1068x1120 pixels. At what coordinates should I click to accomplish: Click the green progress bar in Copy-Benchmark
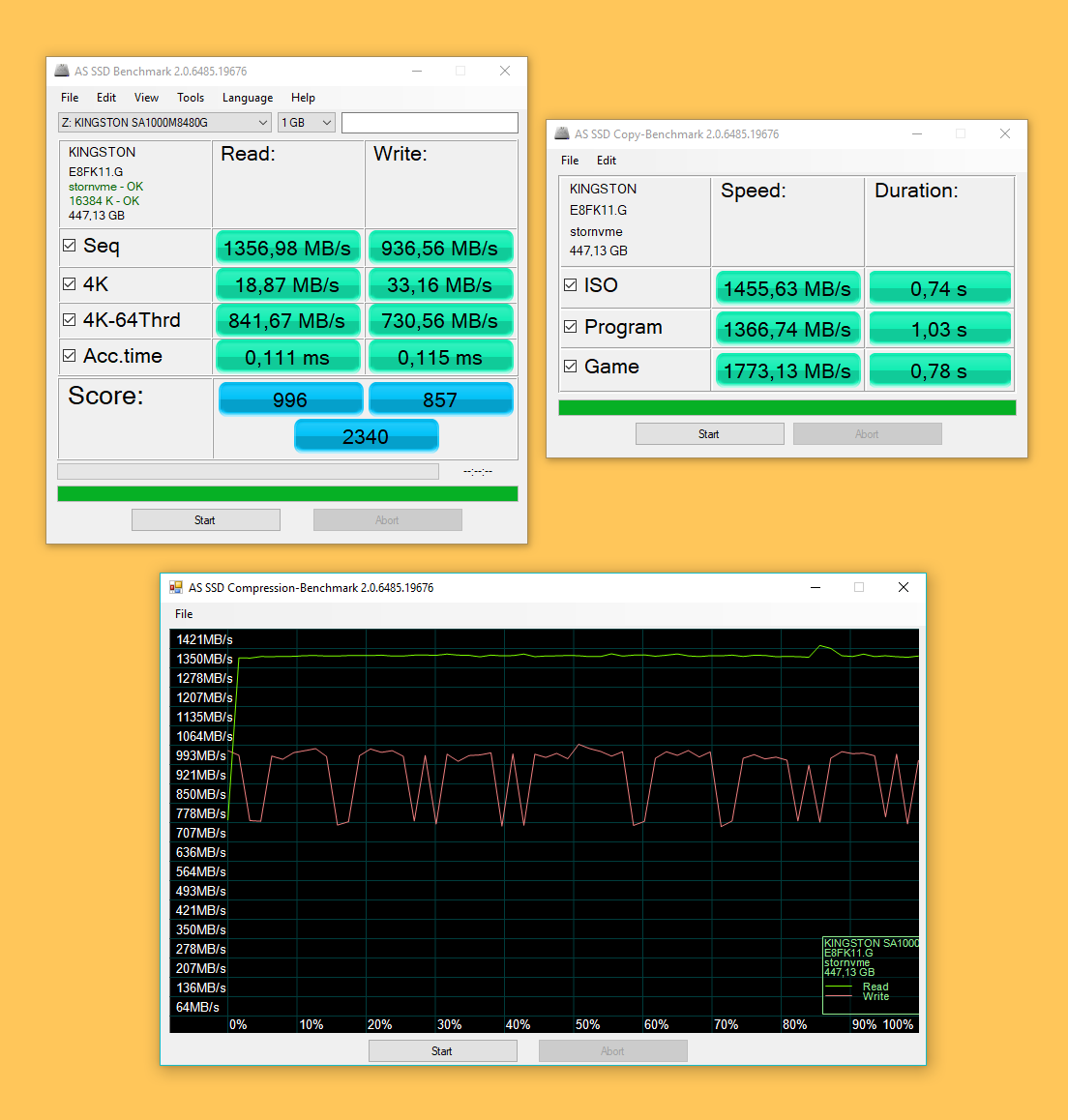(x=787, y=408)
